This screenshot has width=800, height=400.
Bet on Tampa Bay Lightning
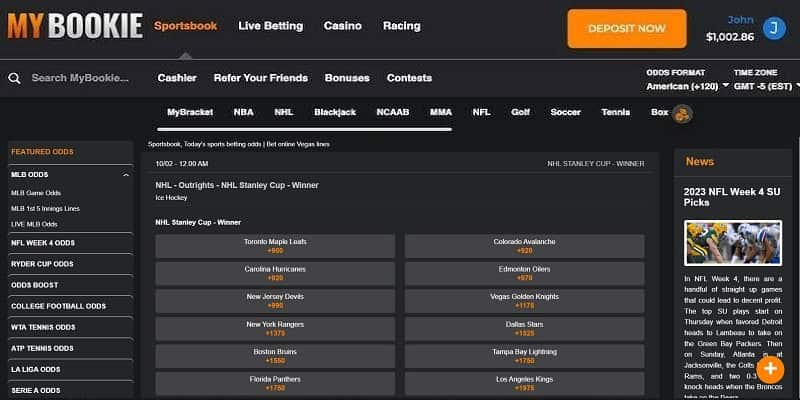(x=524, y=357)
